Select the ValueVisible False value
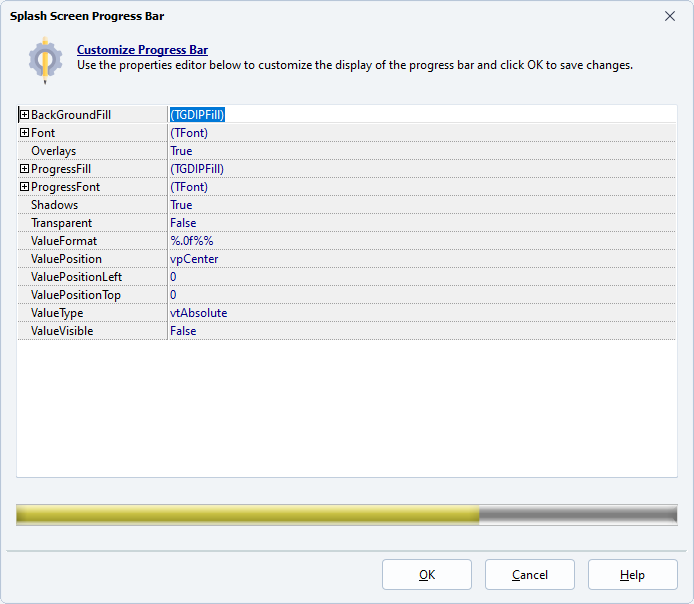 [x=183, y=331]
